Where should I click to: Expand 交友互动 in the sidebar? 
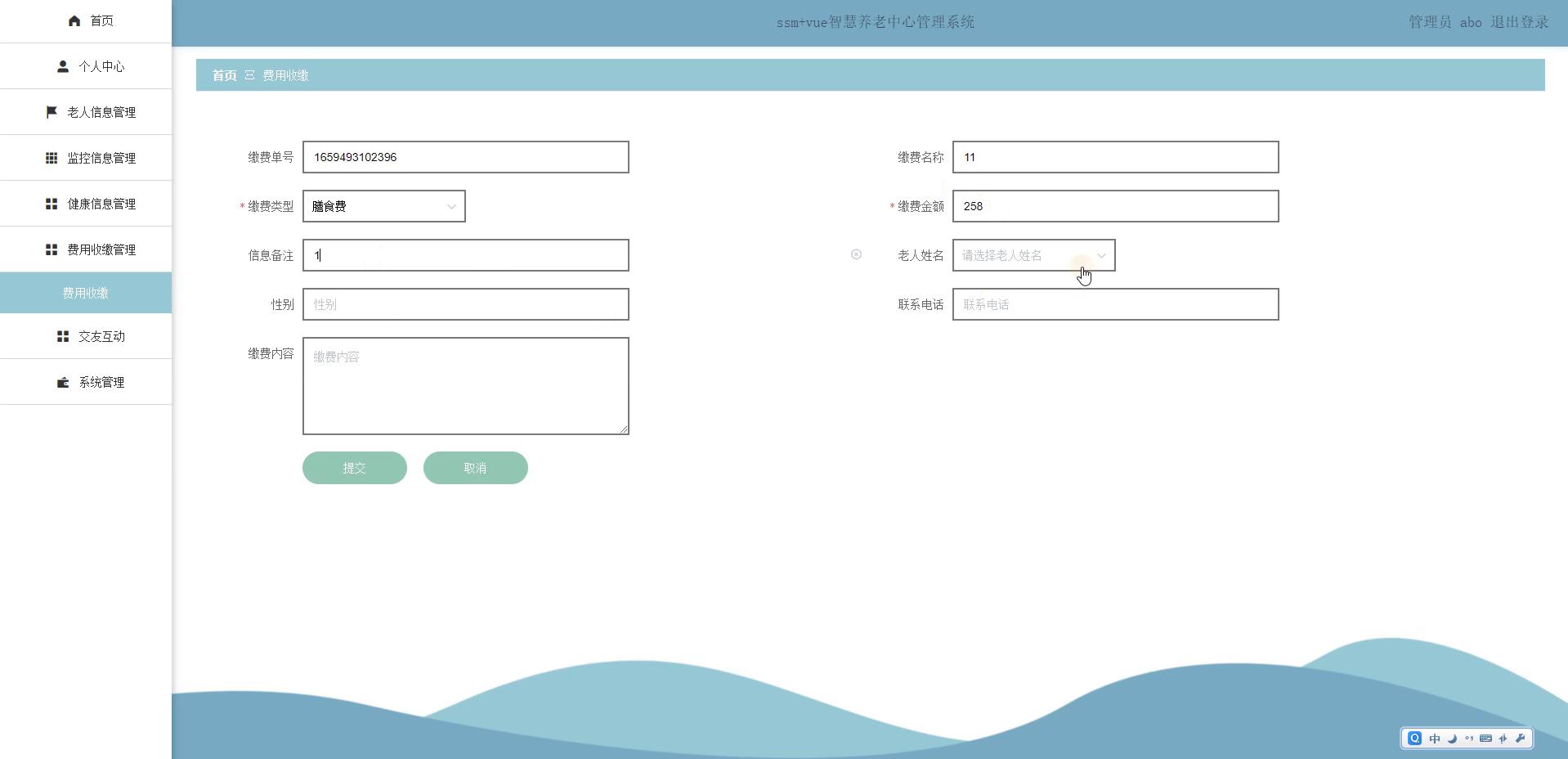86,336
